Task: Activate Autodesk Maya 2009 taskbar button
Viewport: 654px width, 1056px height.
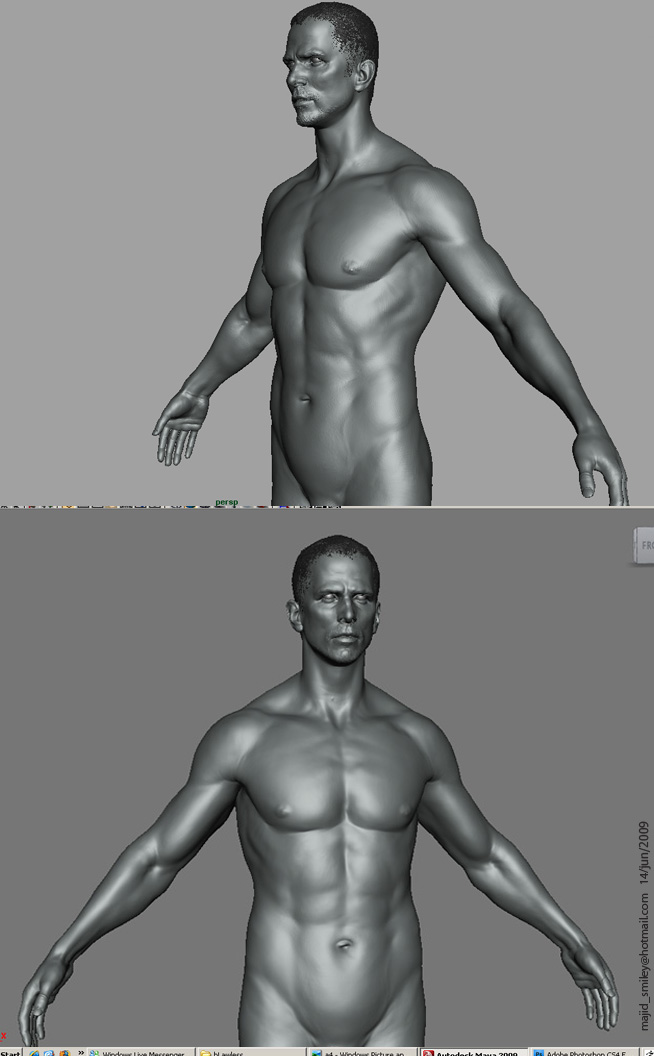Action: coord(473,1053)
